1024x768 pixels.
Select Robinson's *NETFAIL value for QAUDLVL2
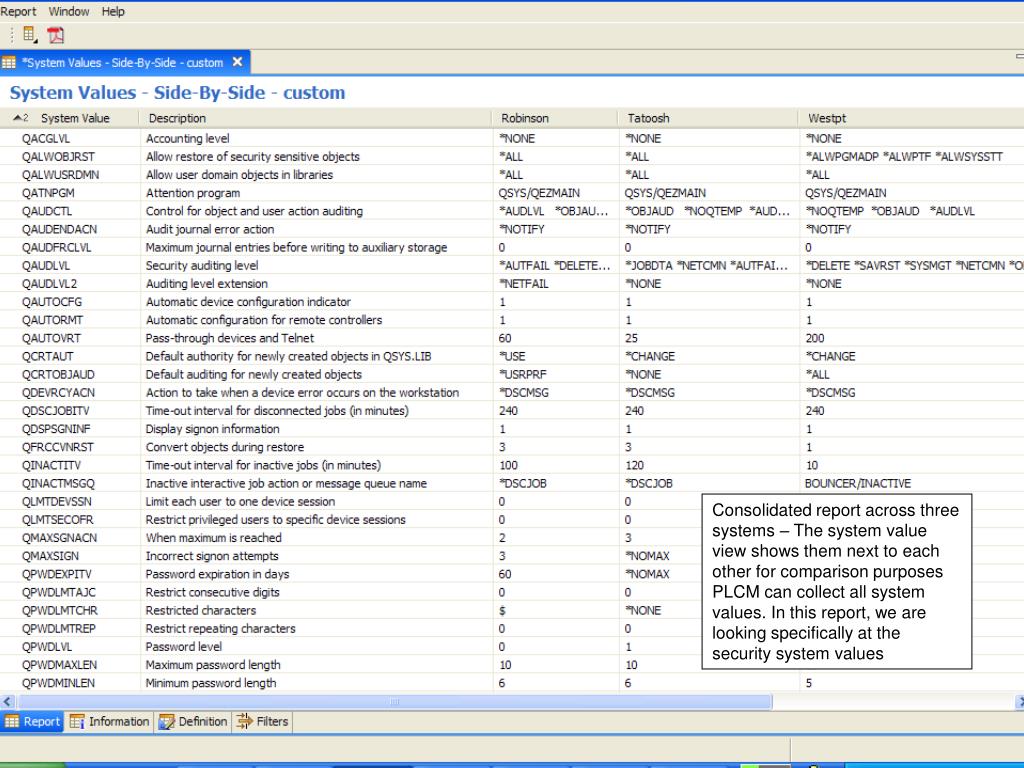[524, 284]
